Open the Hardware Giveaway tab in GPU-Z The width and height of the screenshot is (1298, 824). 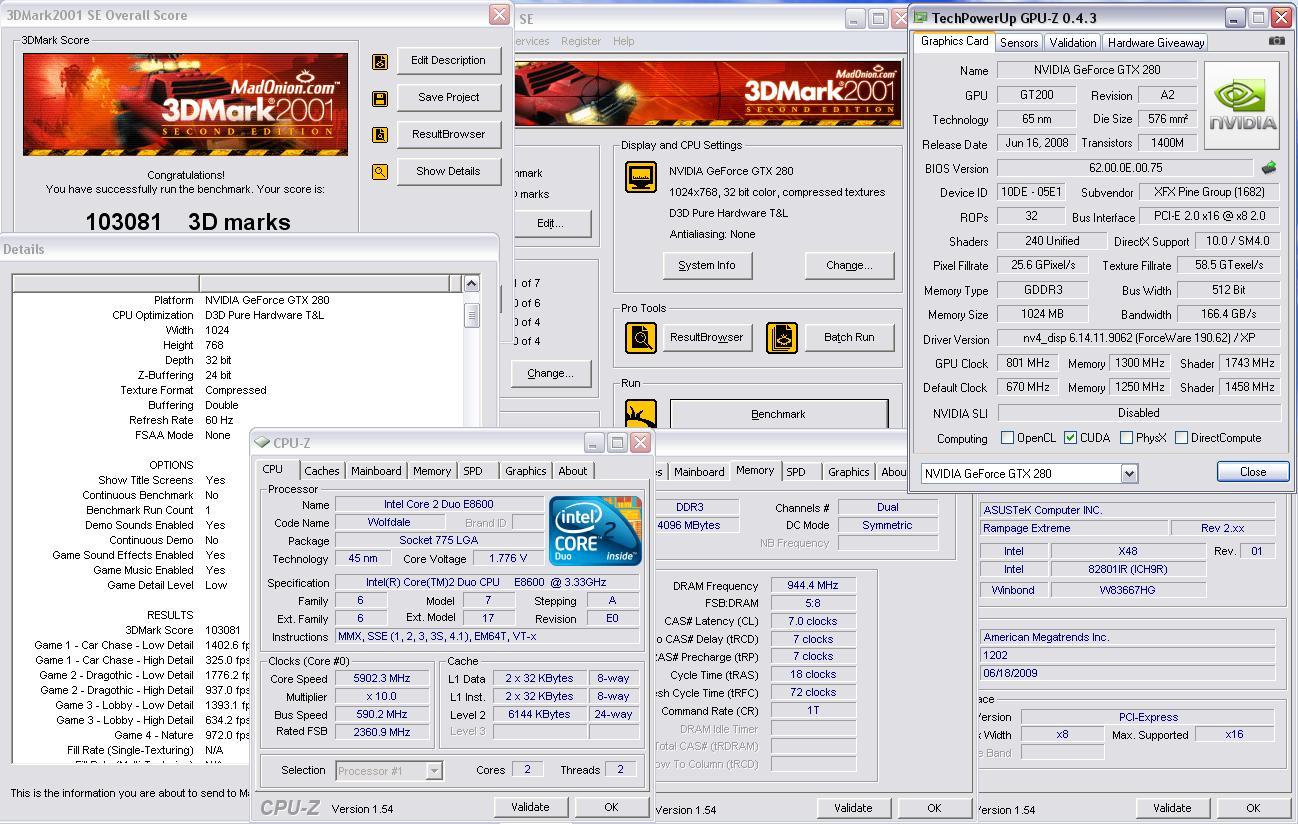[x=1156, y=42]
